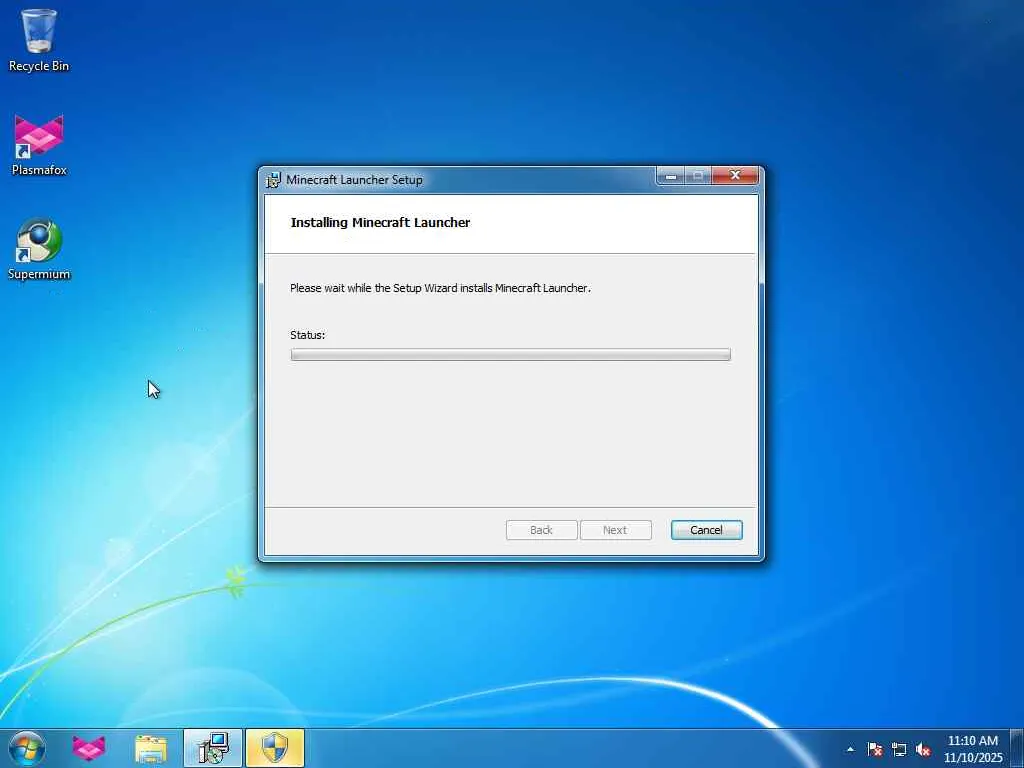Click the disabled maximize button of Setup
1024x768 pixels.
point(697,176)
